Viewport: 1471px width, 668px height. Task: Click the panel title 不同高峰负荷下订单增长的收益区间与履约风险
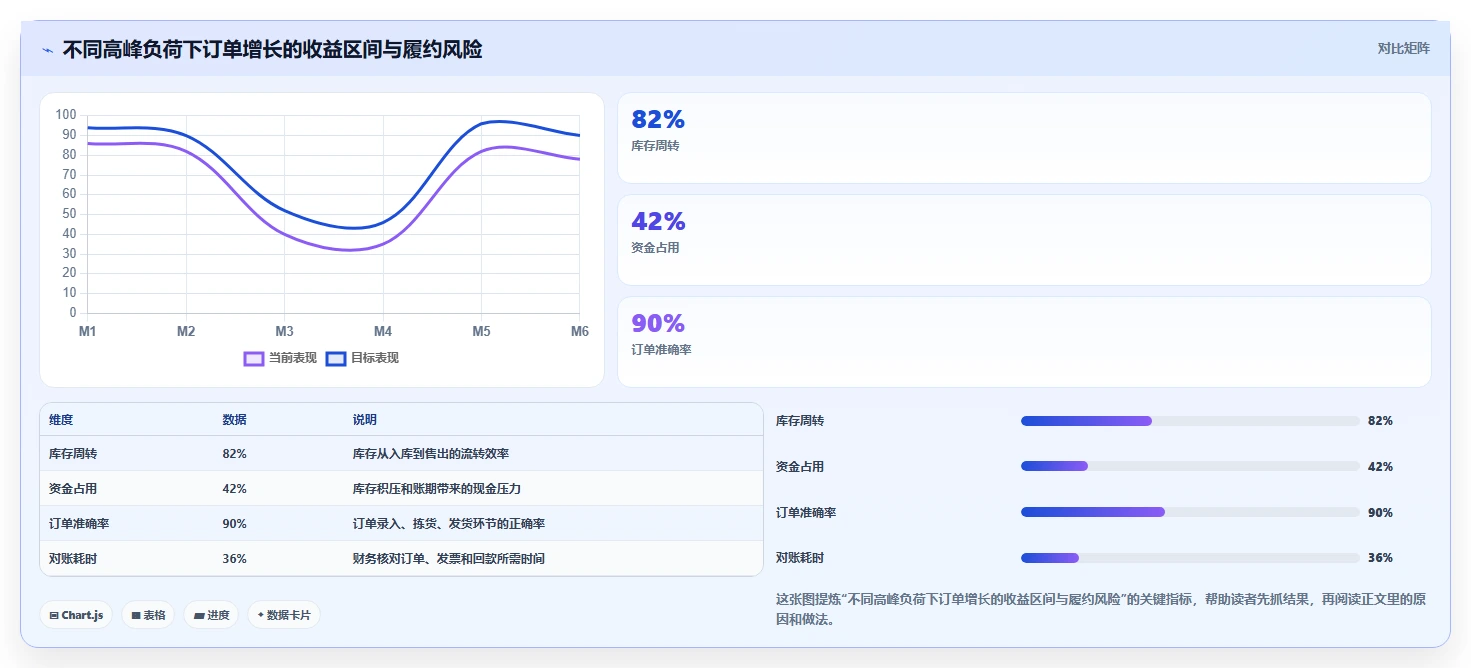(x=272, y=49)
